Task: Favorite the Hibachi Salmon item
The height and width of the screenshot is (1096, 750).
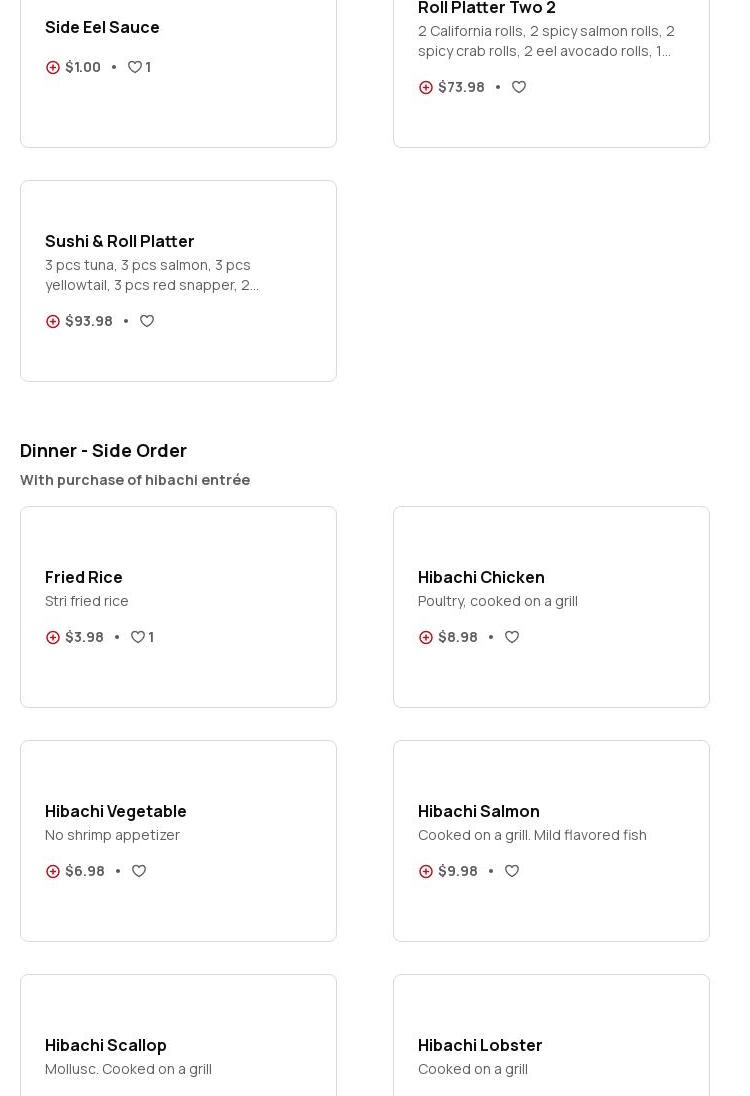Action: pos(512,871)
